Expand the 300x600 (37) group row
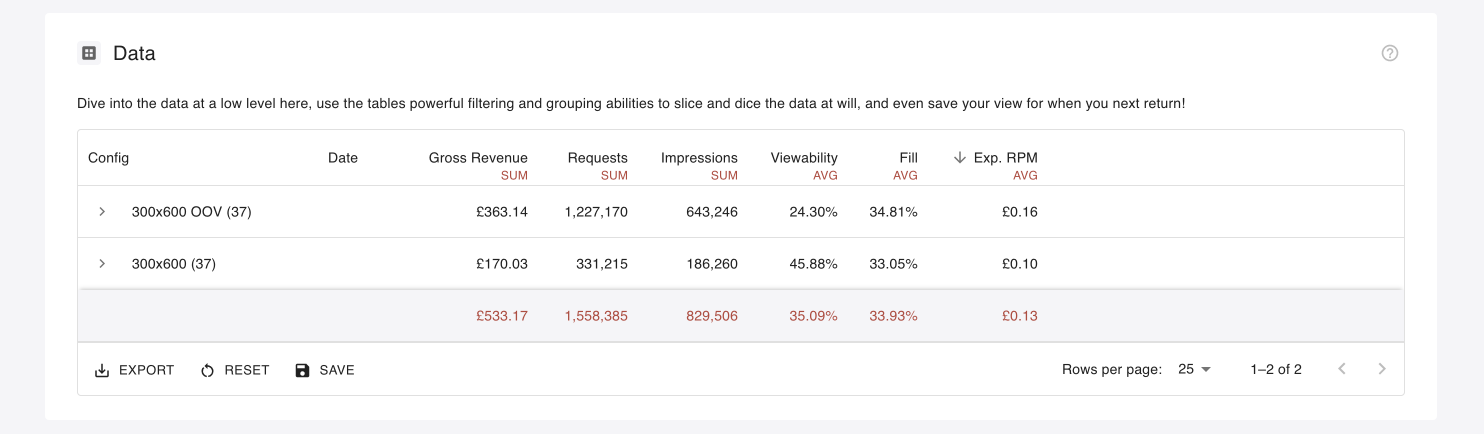 (102, 263)
